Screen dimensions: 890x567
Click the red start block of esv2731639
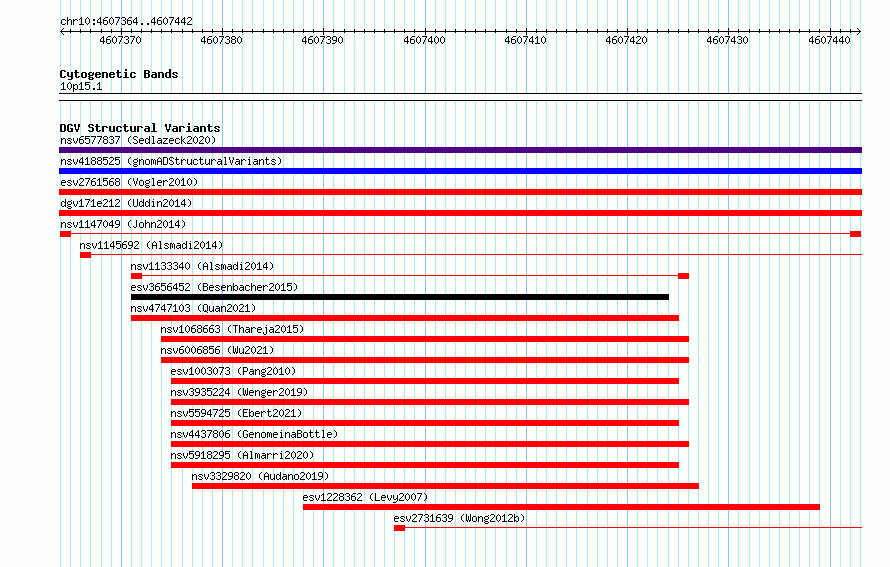click(400, 528)
